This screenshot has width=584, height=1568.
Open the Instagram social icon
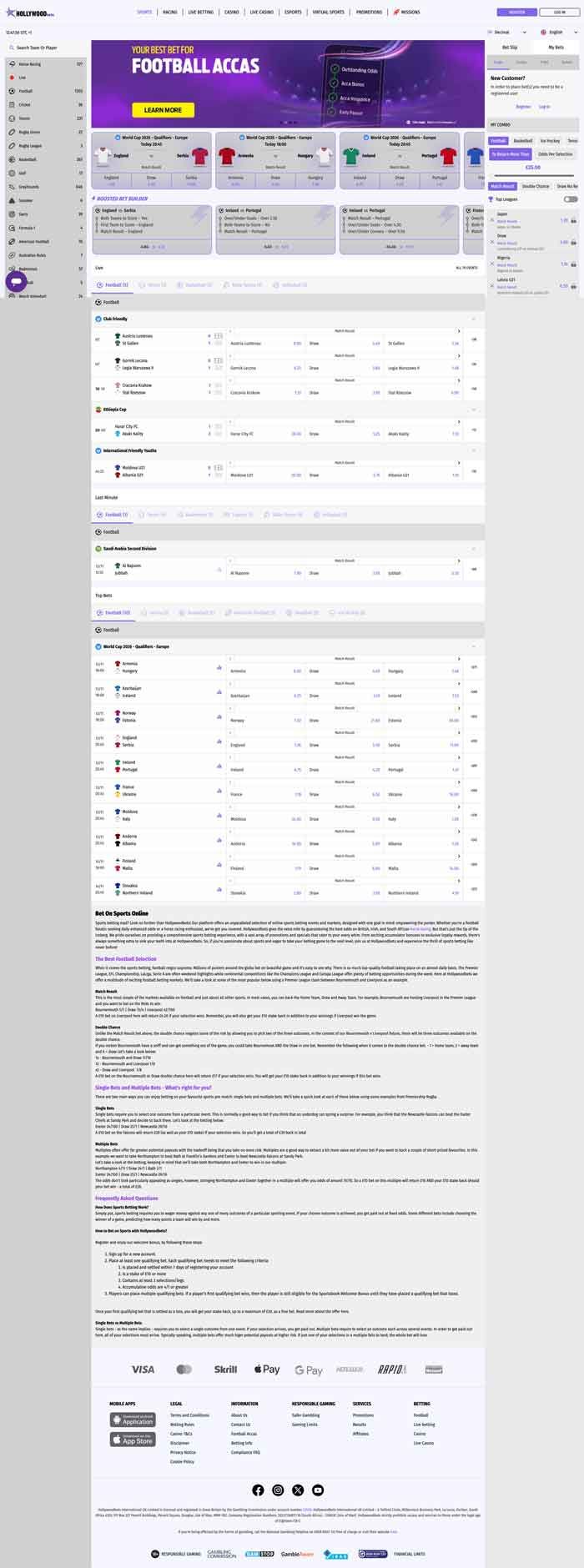pos(278,1490)
